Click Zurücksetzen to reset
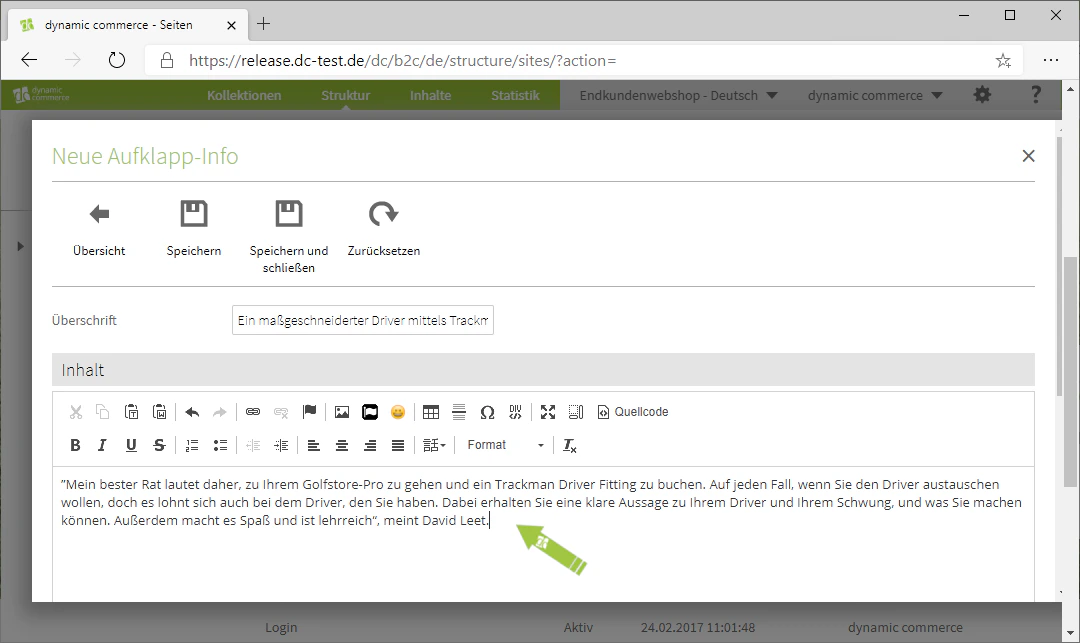This screenshot has height=643, width=1080. (x=384, y=229)
